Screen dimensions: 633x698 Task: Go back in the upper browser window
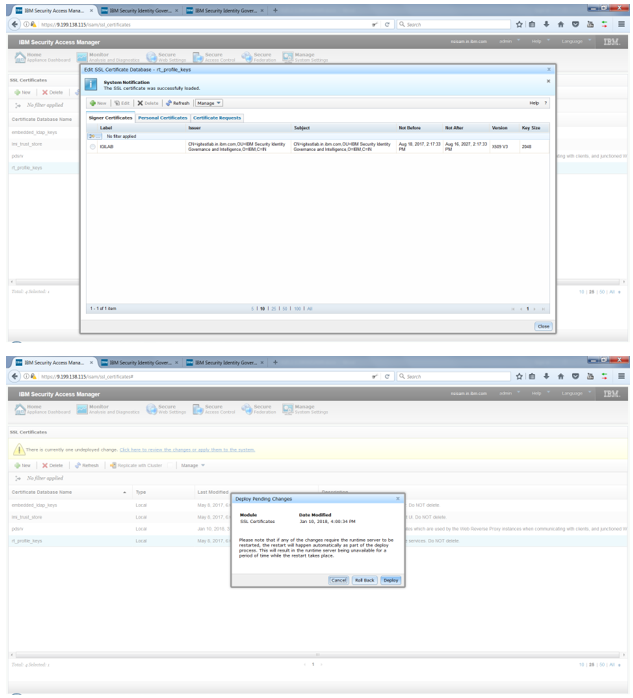(15, 24)
